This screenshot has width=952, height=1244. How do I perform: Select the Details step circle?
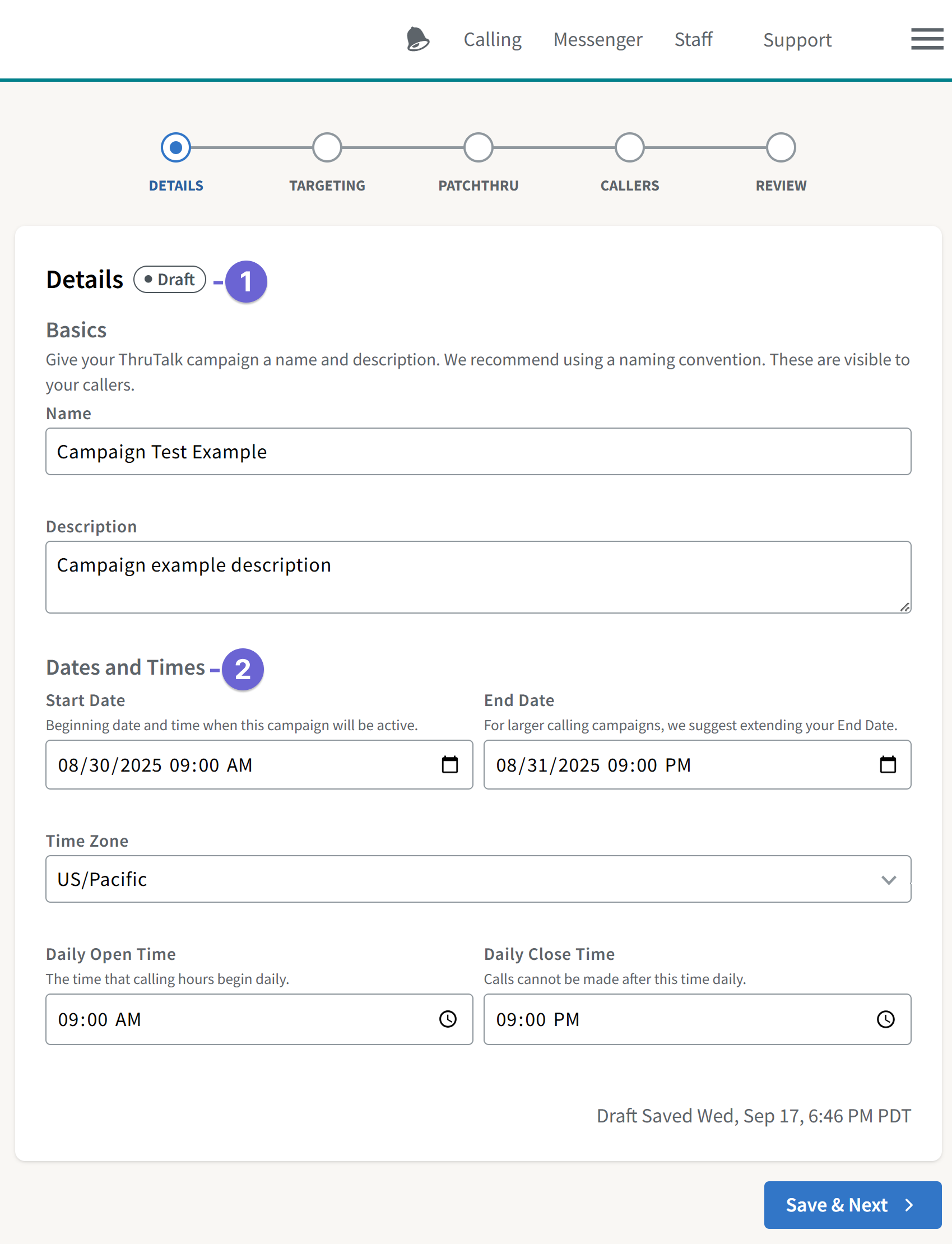click(176, 147)
